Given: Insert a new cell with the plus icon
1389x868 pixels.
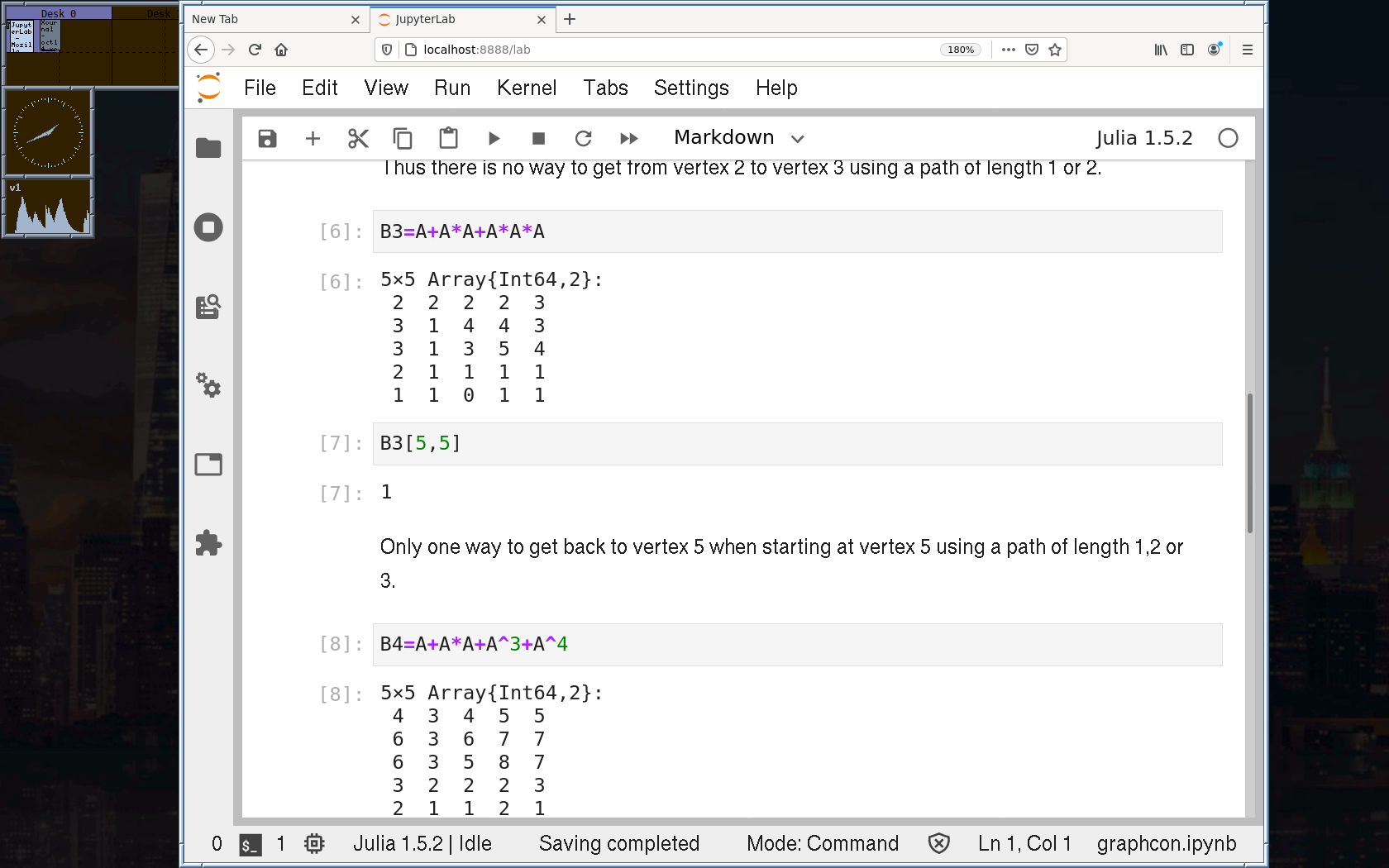Looking at the screenshot, I should click(x=313, y=138).
